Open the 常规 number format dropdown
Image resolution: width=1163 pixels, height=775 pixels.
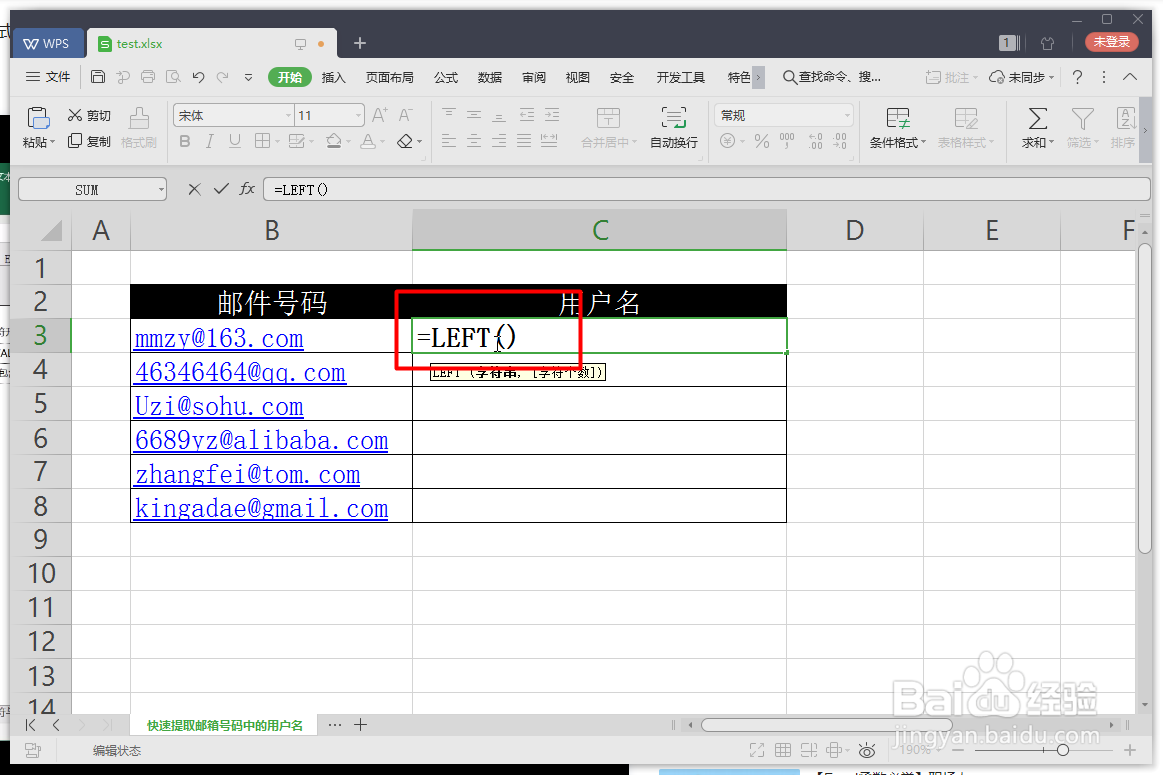(846, 116)
